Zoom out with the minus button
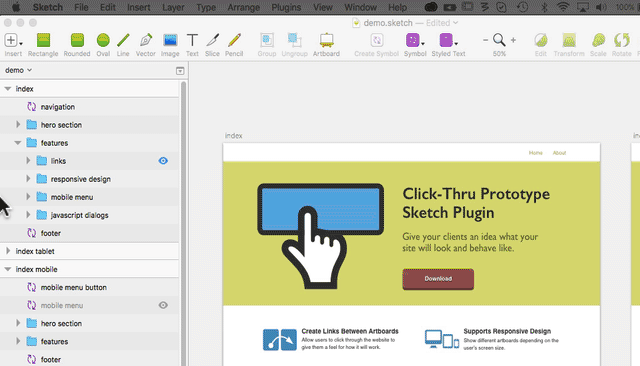 485,40
